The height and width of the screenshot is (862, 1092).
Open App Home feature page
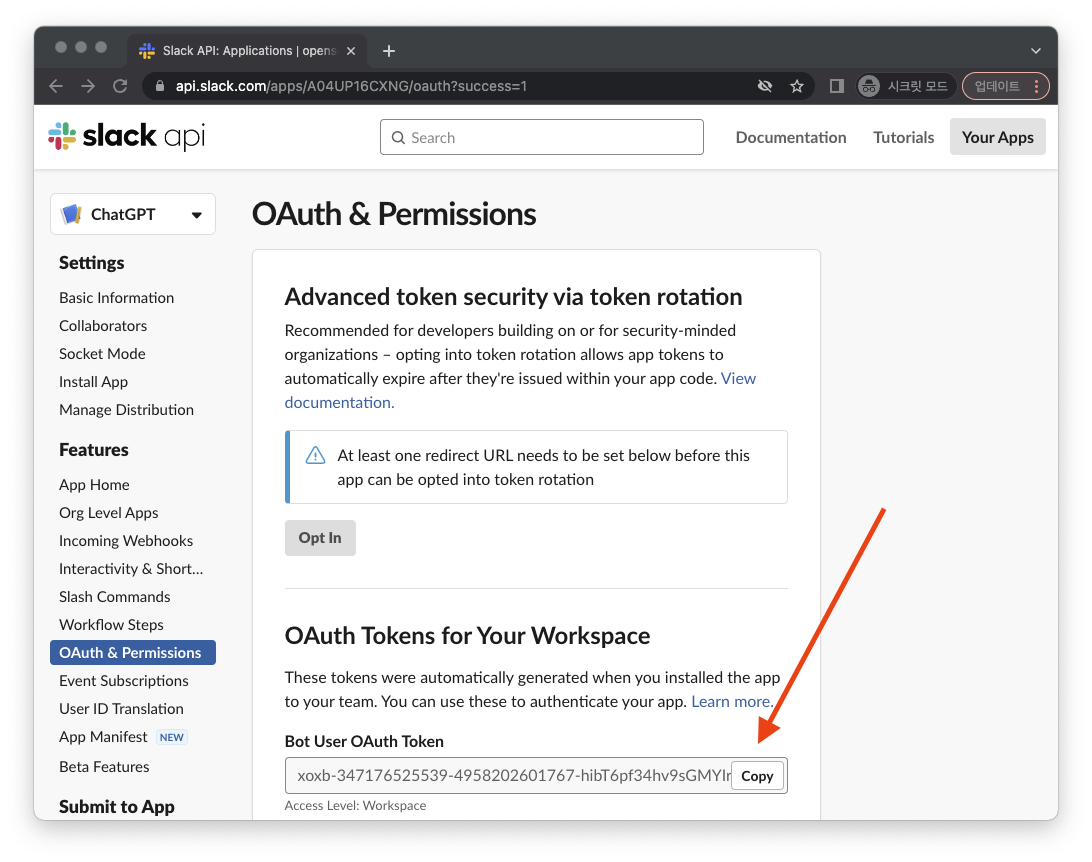coord(94,485)
